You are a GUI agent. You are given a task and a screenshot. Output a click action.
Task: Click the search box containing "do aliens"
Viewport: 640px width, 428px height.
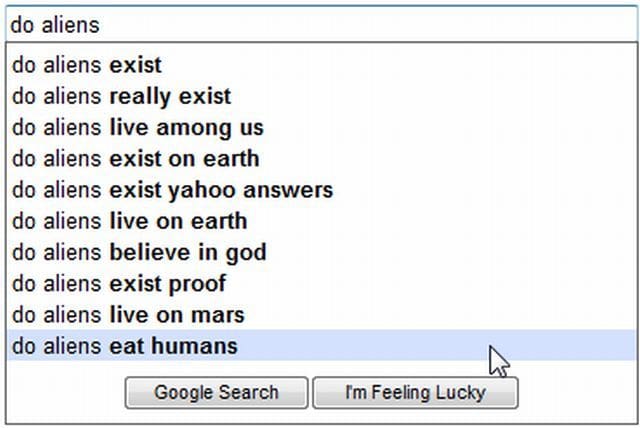[320, 24]
